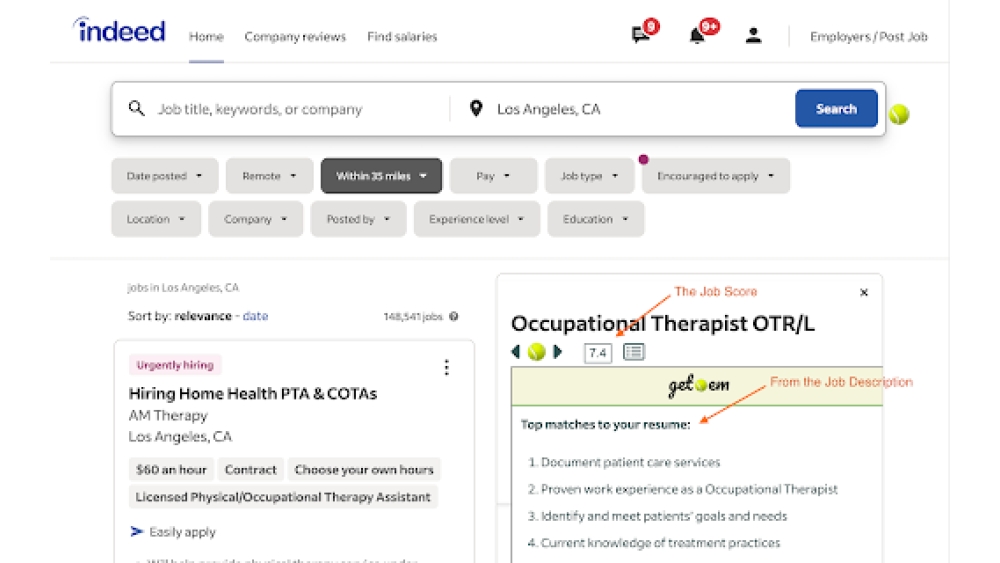Click the Easily apply text
The width and height of the screenshot is (1000, 563).
182,532
